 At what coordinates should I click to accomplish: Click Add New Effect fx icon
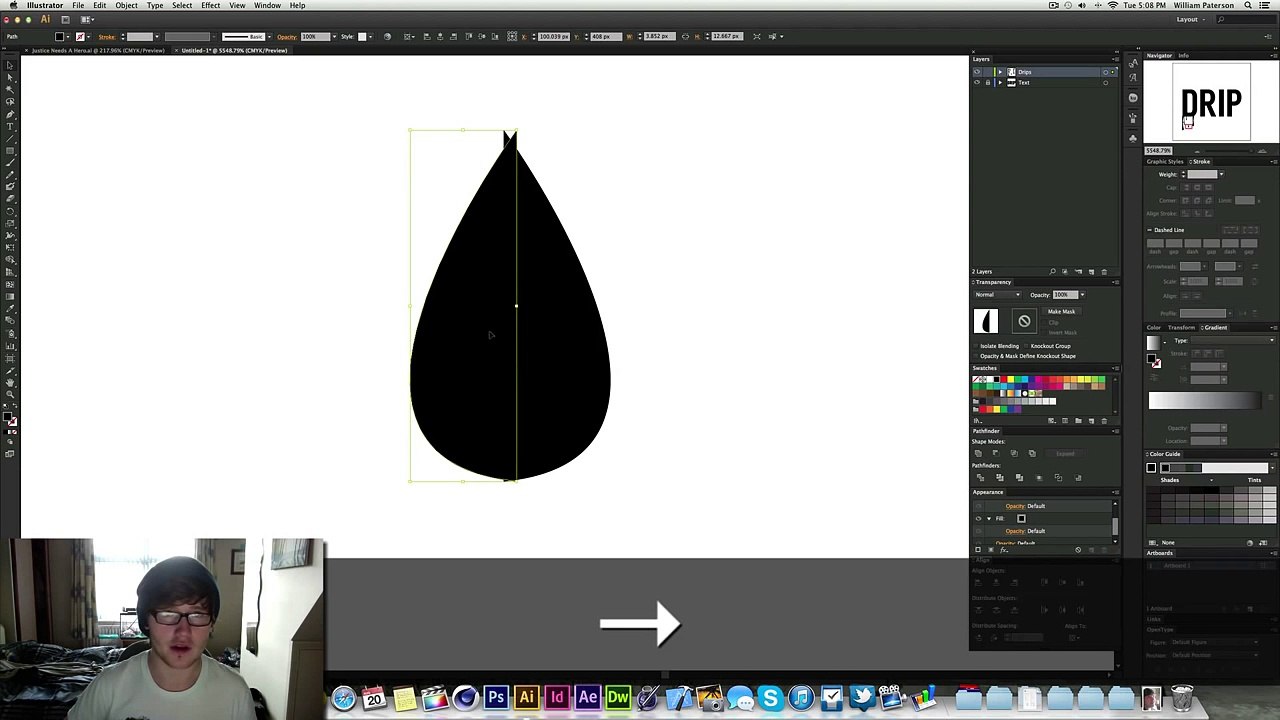pyautogui.click(x=1004, y=550)
